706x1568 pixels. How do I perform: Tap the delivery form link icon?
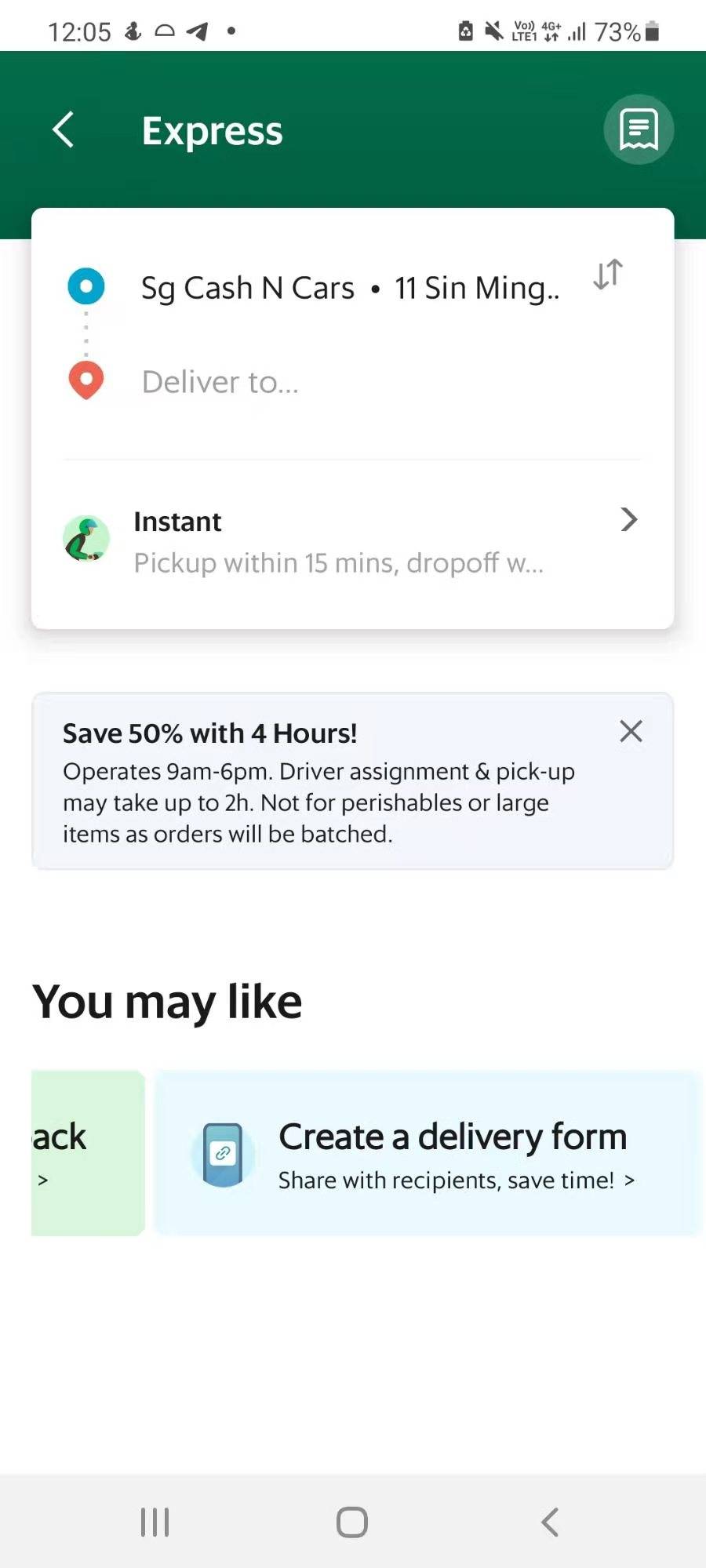point(223,1153)
